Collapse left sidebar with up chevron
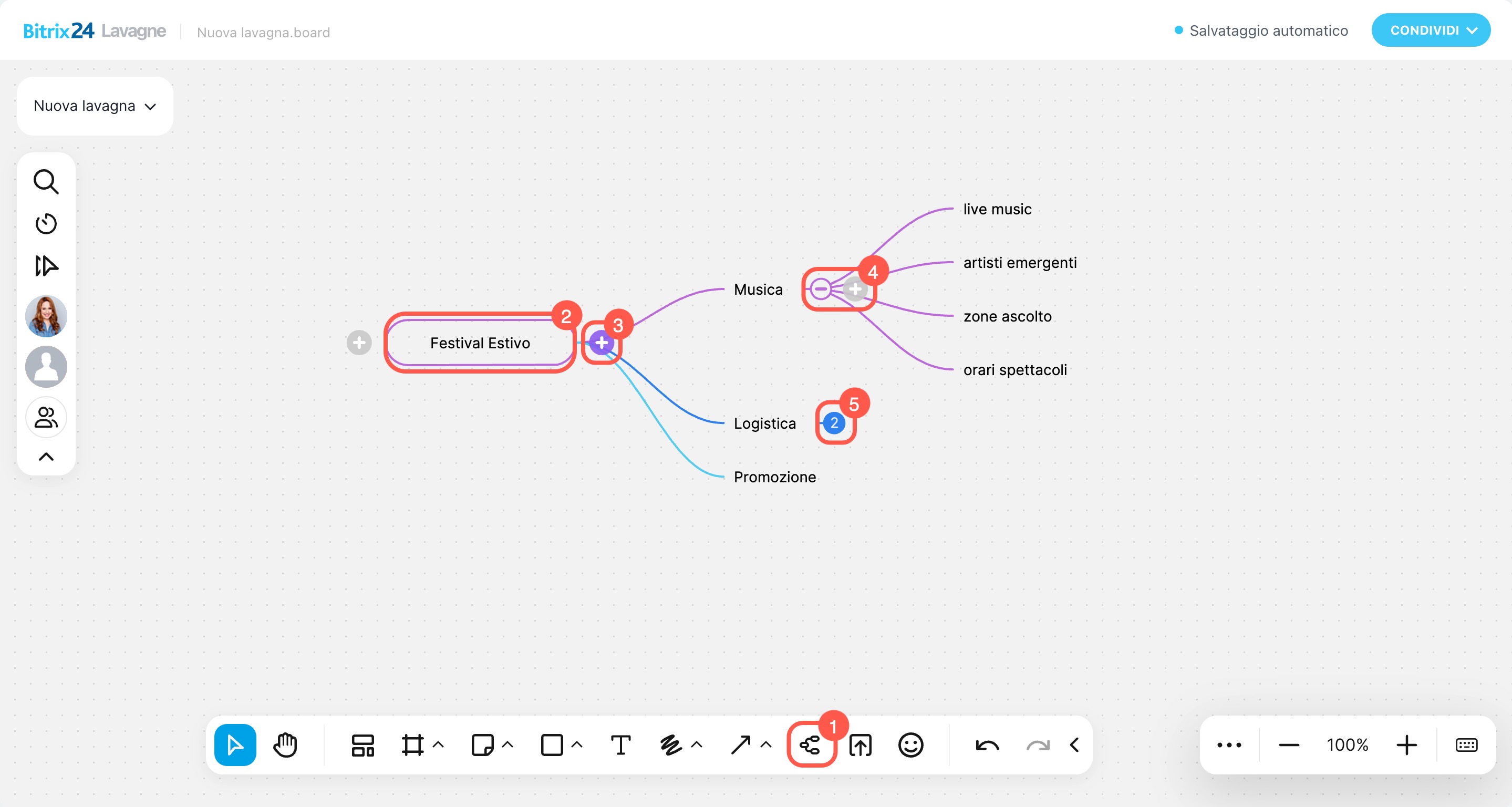1512x807 pixels. (46, 457)
